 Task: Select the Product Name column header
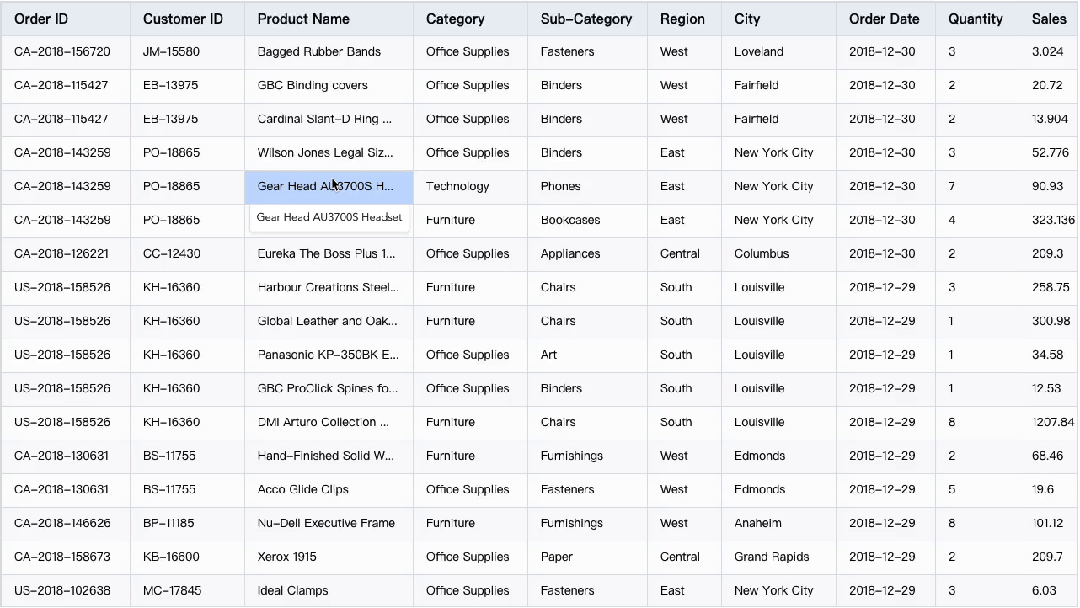coord(304,19)
